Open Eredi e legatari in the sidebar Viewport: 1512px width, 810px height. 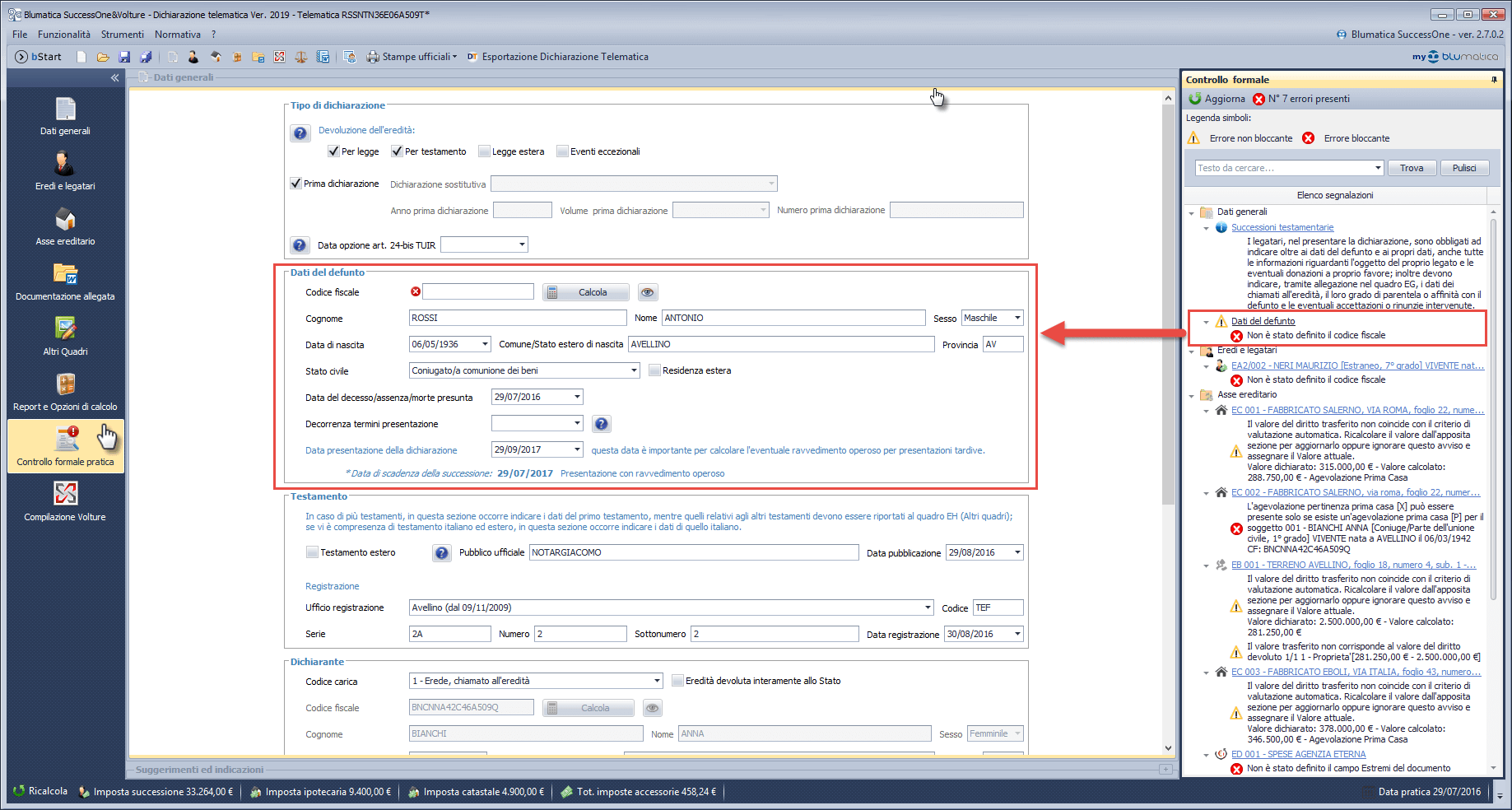65,171
